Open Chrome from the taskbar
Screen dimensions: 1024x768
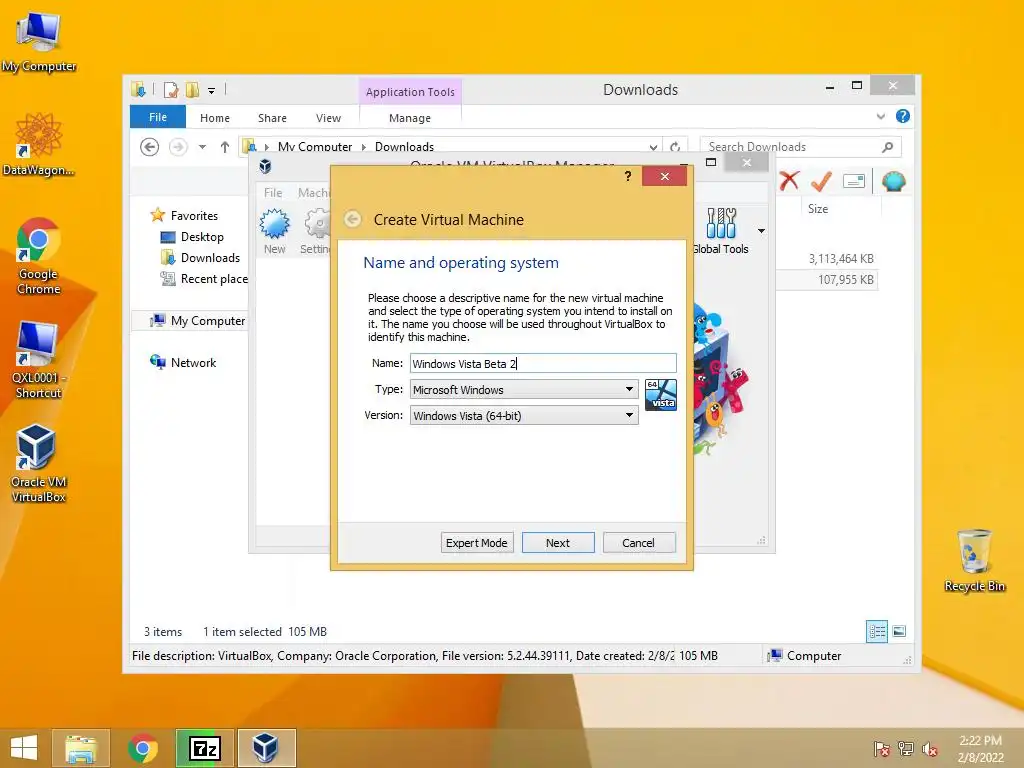142,748
